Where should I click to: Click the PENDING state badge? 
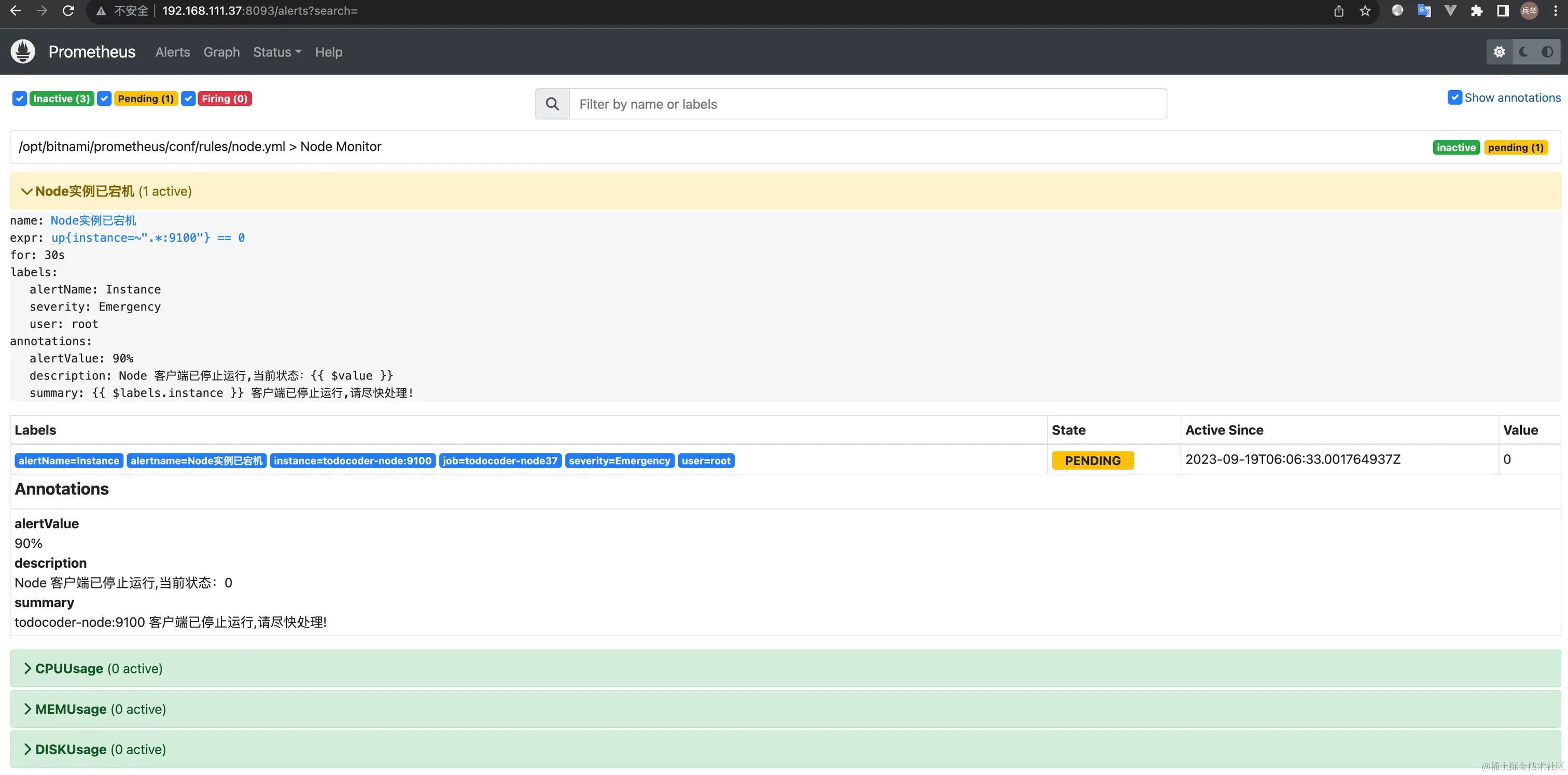[1093, 460]
